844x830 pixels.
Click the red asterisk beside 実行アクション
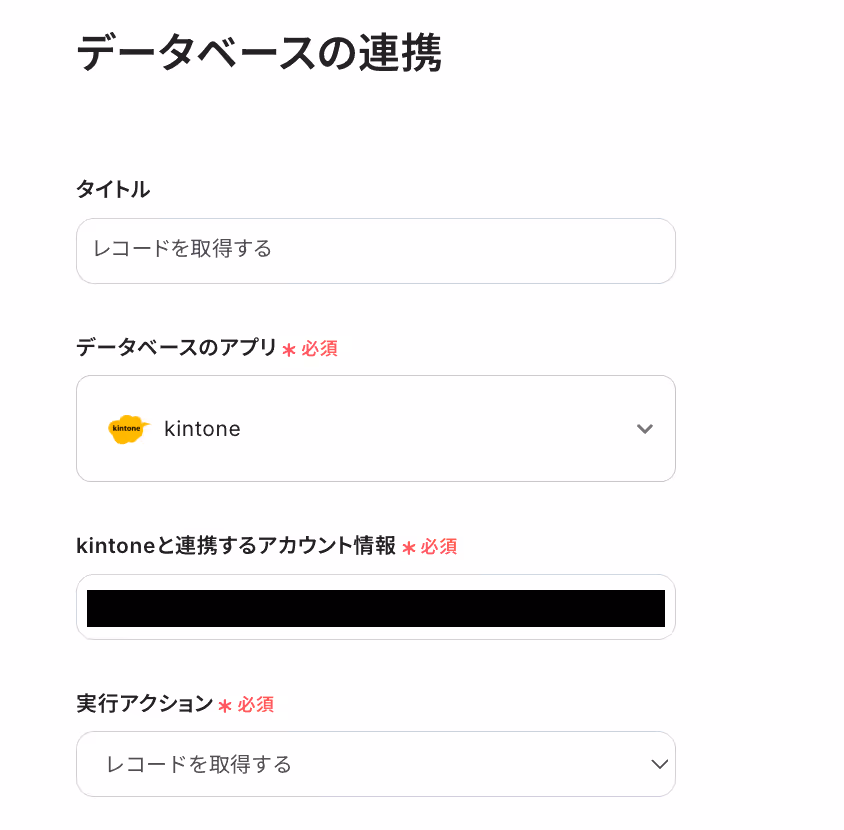225,706
